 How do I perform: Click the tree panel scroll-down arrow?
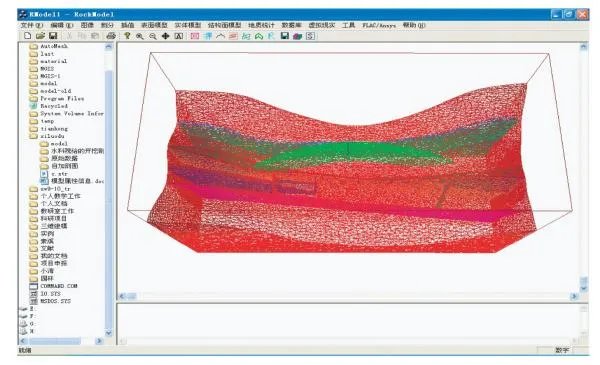click(109, 333)
